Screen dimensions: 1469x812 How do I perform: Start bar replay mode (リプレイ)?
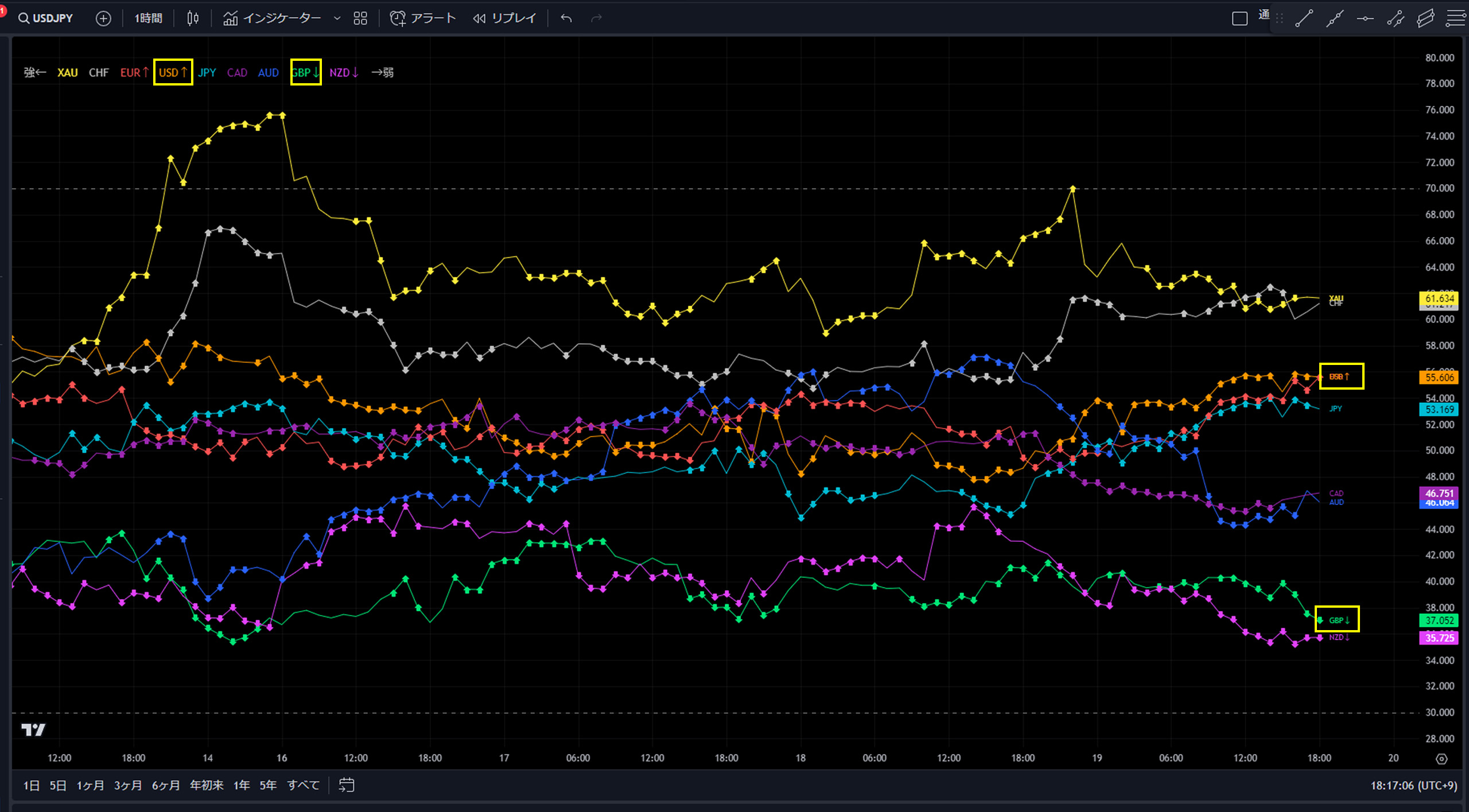click(x=504, y=18)
